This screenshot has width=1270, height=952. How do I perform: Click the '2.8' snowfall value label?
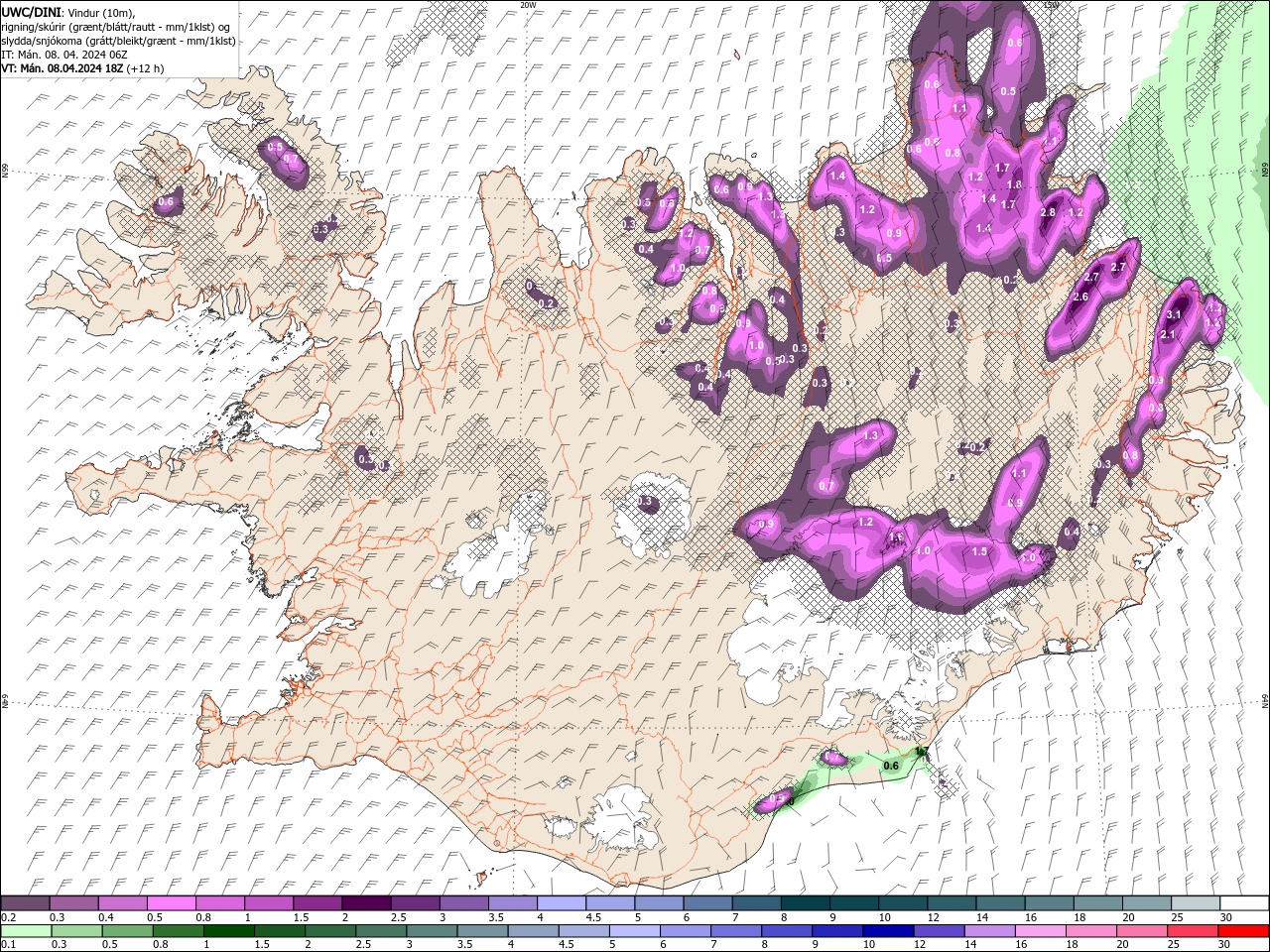tap(1048, 212)
